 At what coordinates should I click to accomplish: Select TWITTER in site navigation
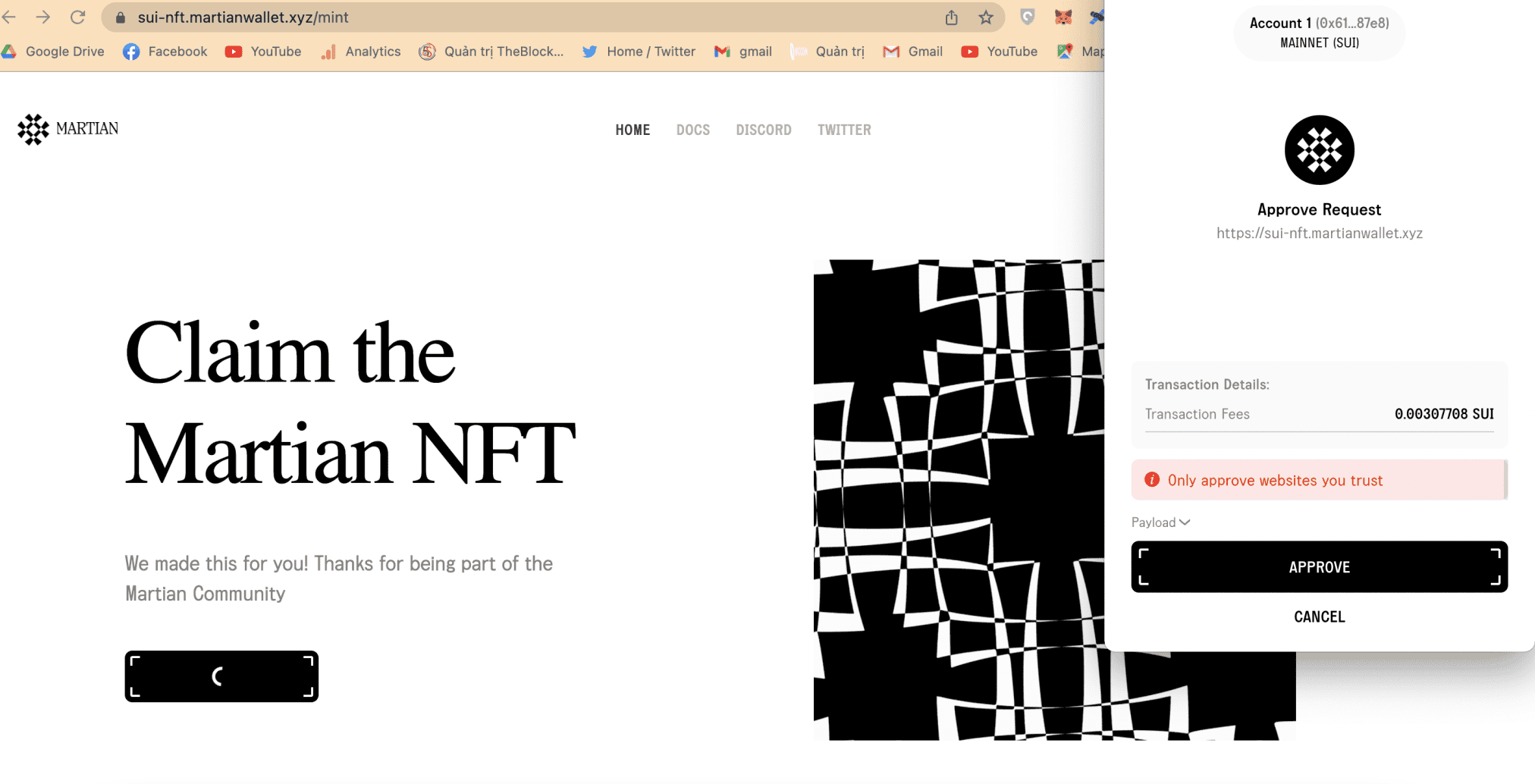pos(844,130)
